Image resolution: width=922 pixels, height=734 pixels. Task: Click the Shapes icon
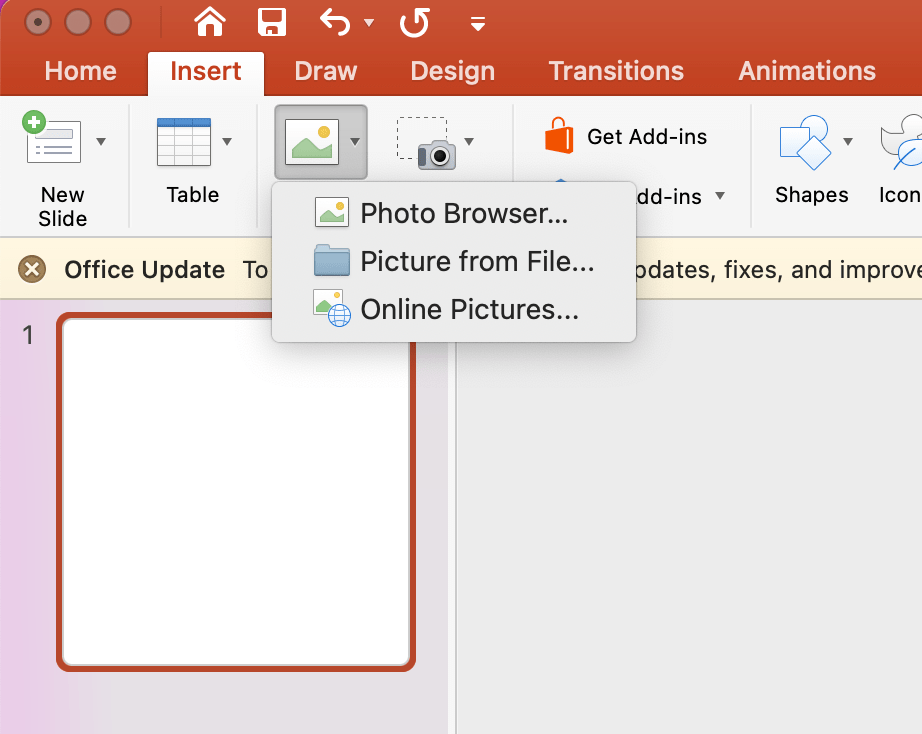tap(805, 141)
